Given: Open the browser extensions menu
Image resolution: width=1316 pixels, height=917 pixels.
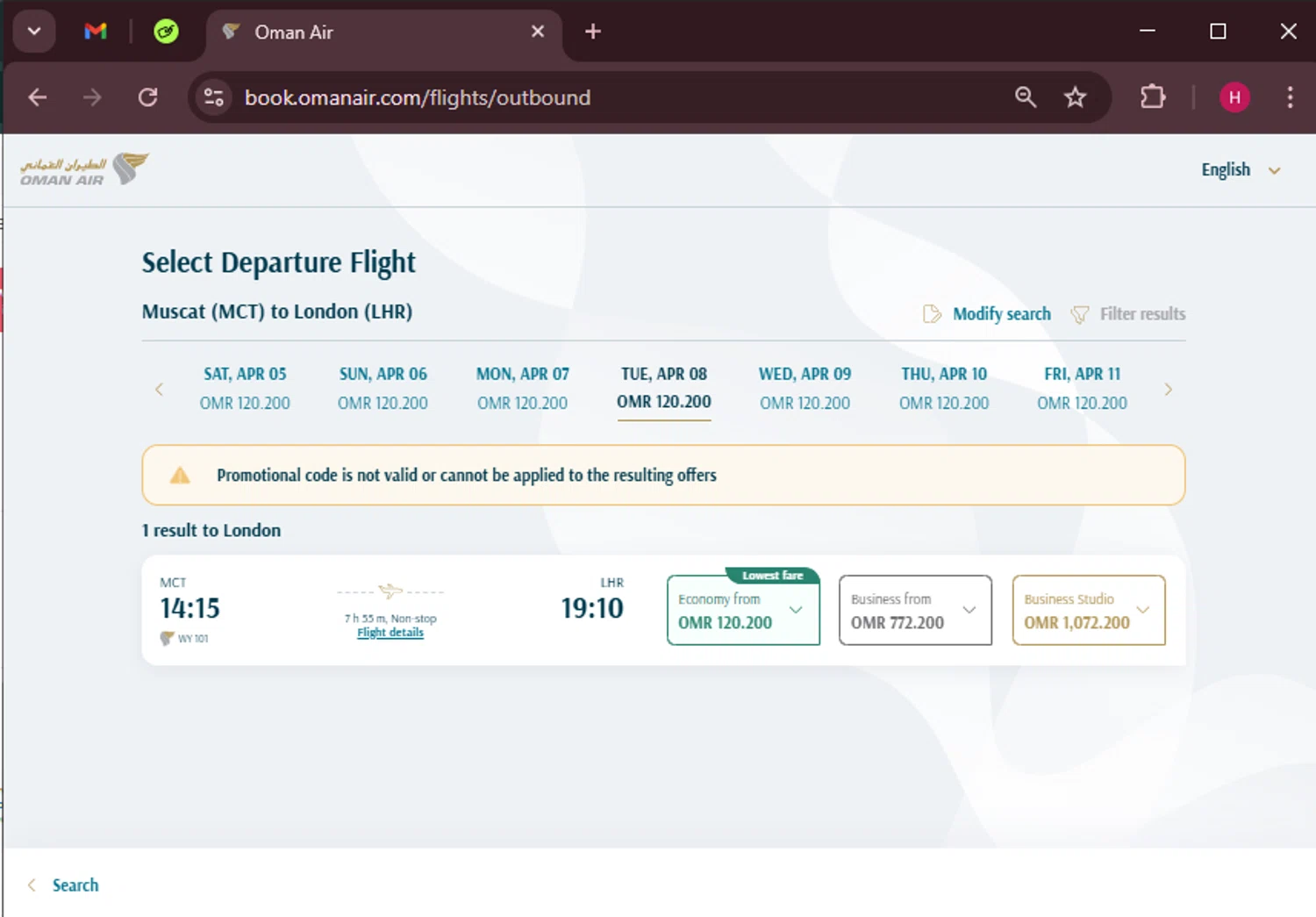Looking at the screenshot, I should click(x=1153, y=97).
